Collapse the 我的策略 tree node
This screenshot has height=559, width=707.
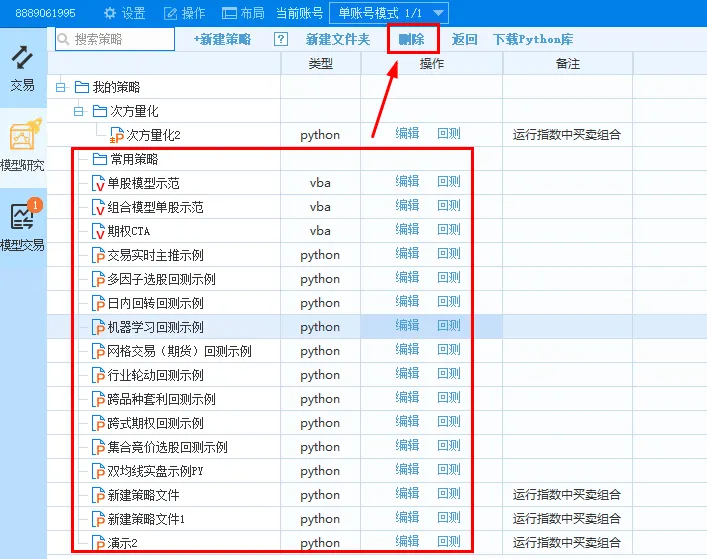pos(61,88)
